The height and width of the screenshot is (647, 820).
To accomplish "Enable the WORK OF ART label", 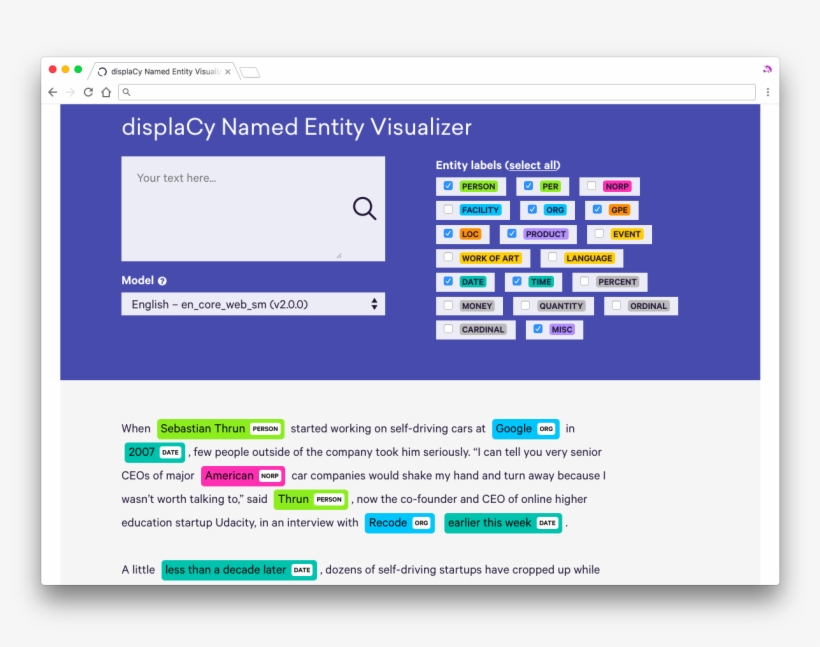I will tap(448, 258).
